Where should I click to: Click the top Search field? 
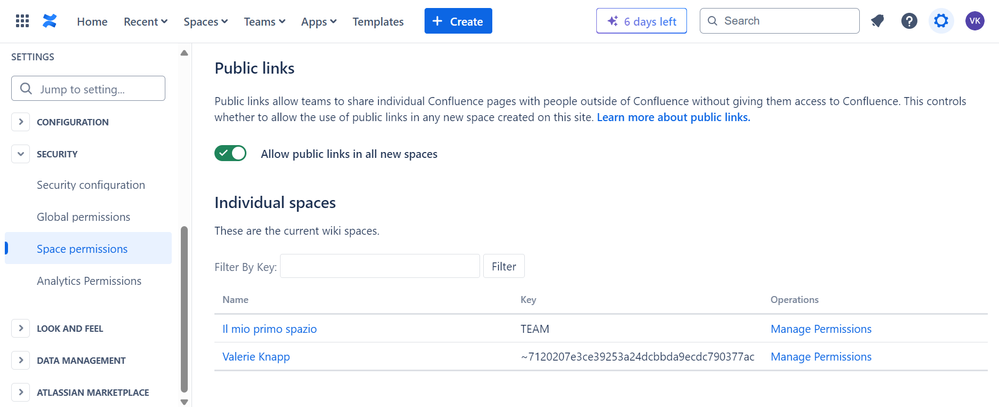click(x=780, y=21)
